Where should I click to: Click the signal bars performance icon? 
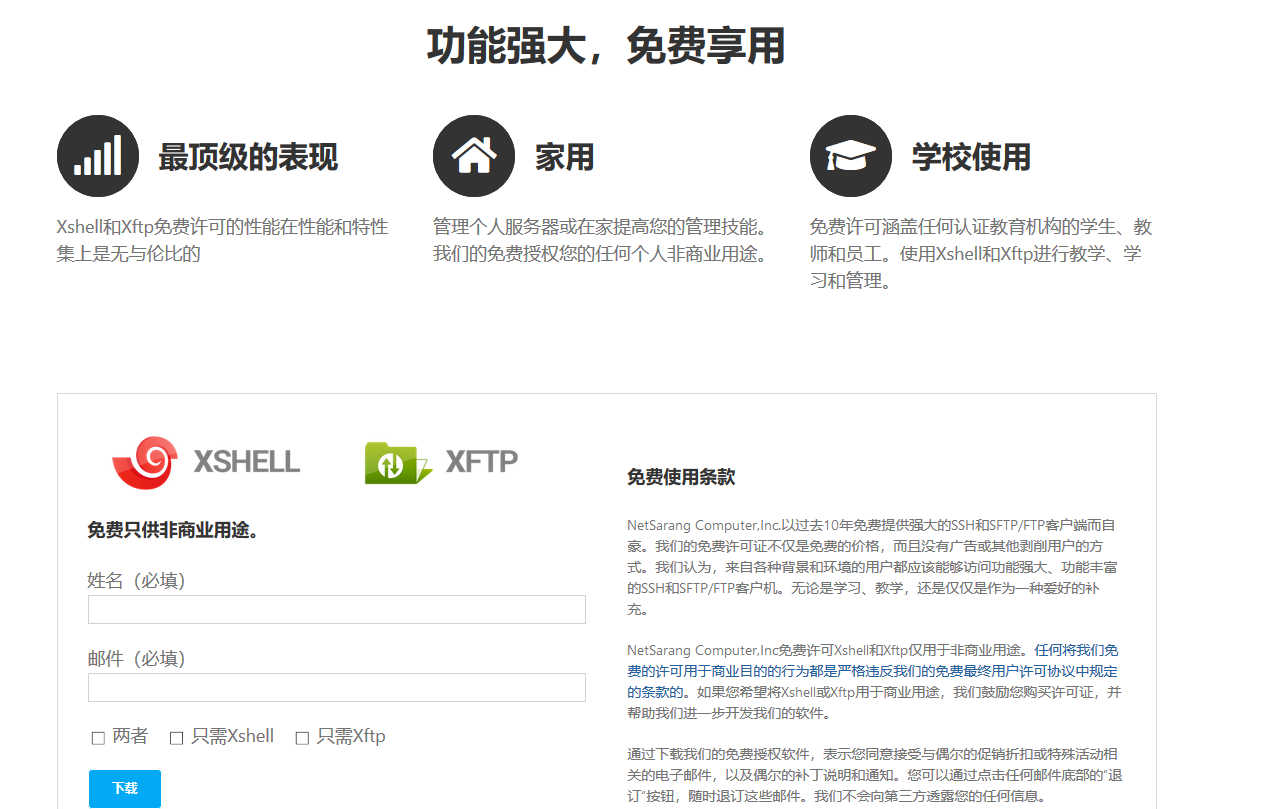tap(97, 156)
